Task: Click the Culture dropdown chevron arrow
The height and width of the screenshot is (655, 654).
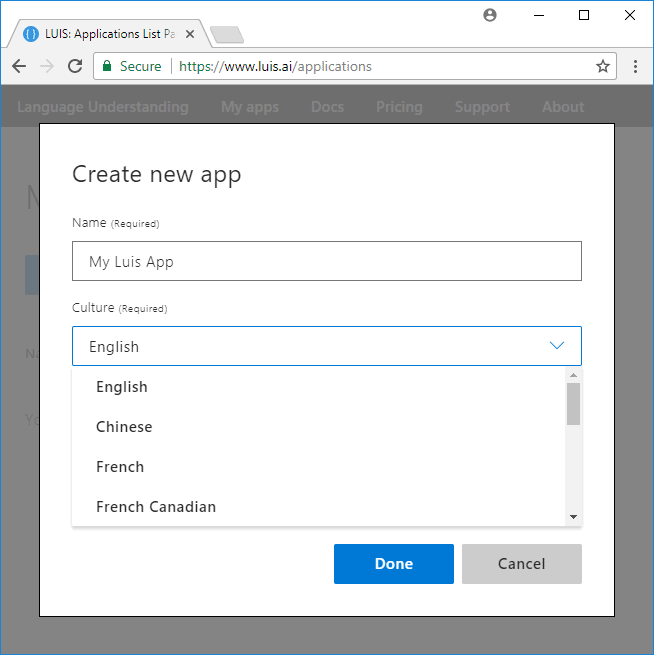Action: coord(557,345)
